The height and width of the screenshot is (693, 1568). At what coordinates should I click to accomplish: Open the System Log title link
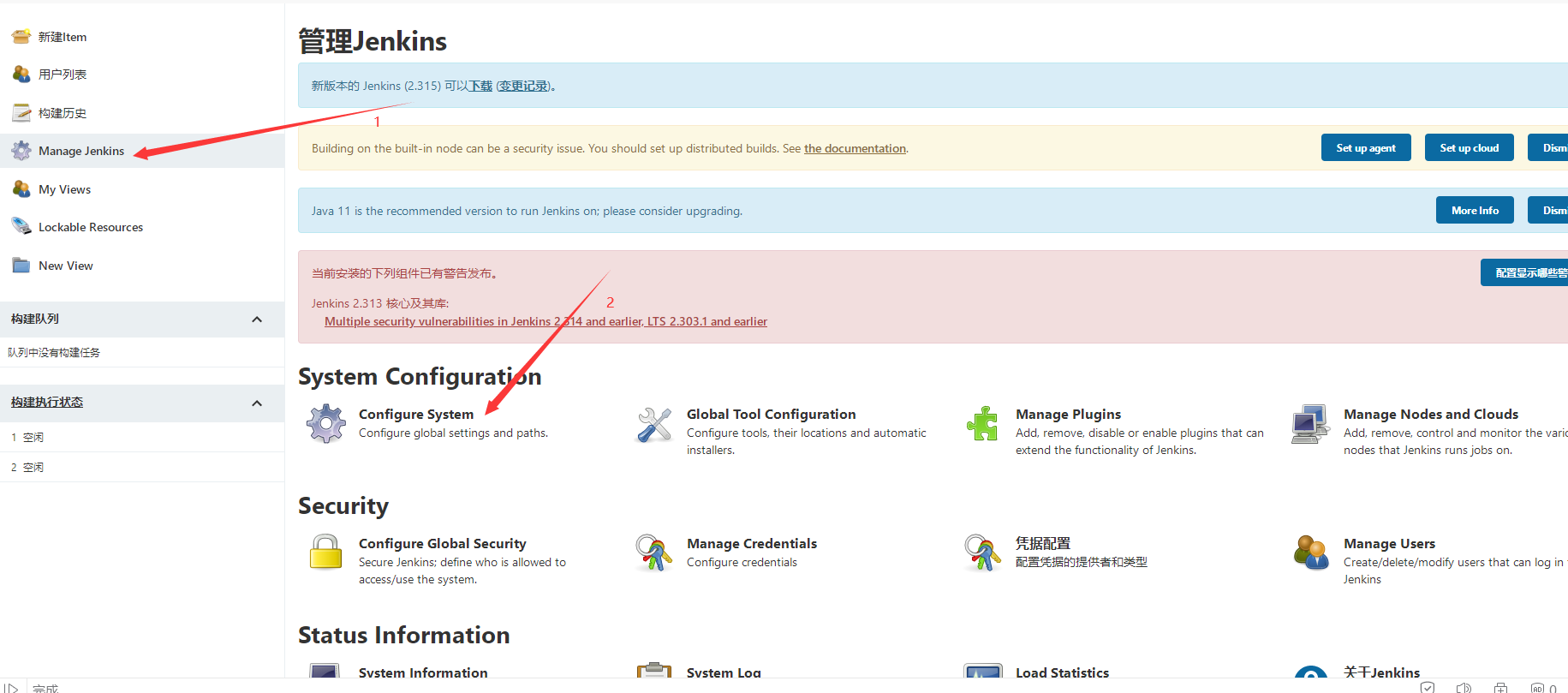(x=724, y=672)
